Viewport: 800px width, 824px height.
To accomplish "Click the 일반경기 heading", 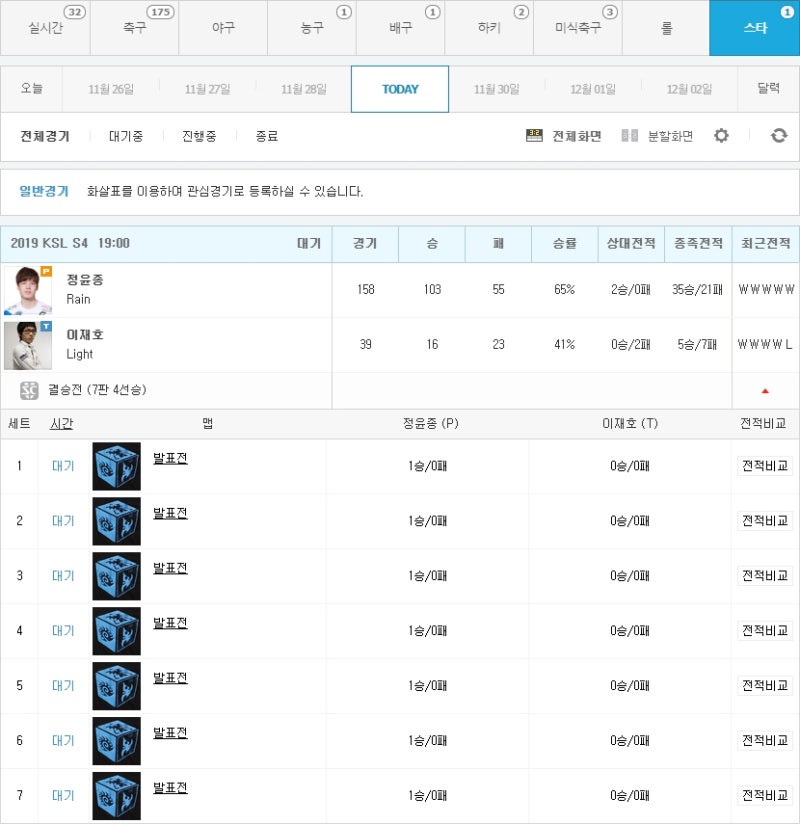I will click(x=44, y=191).
